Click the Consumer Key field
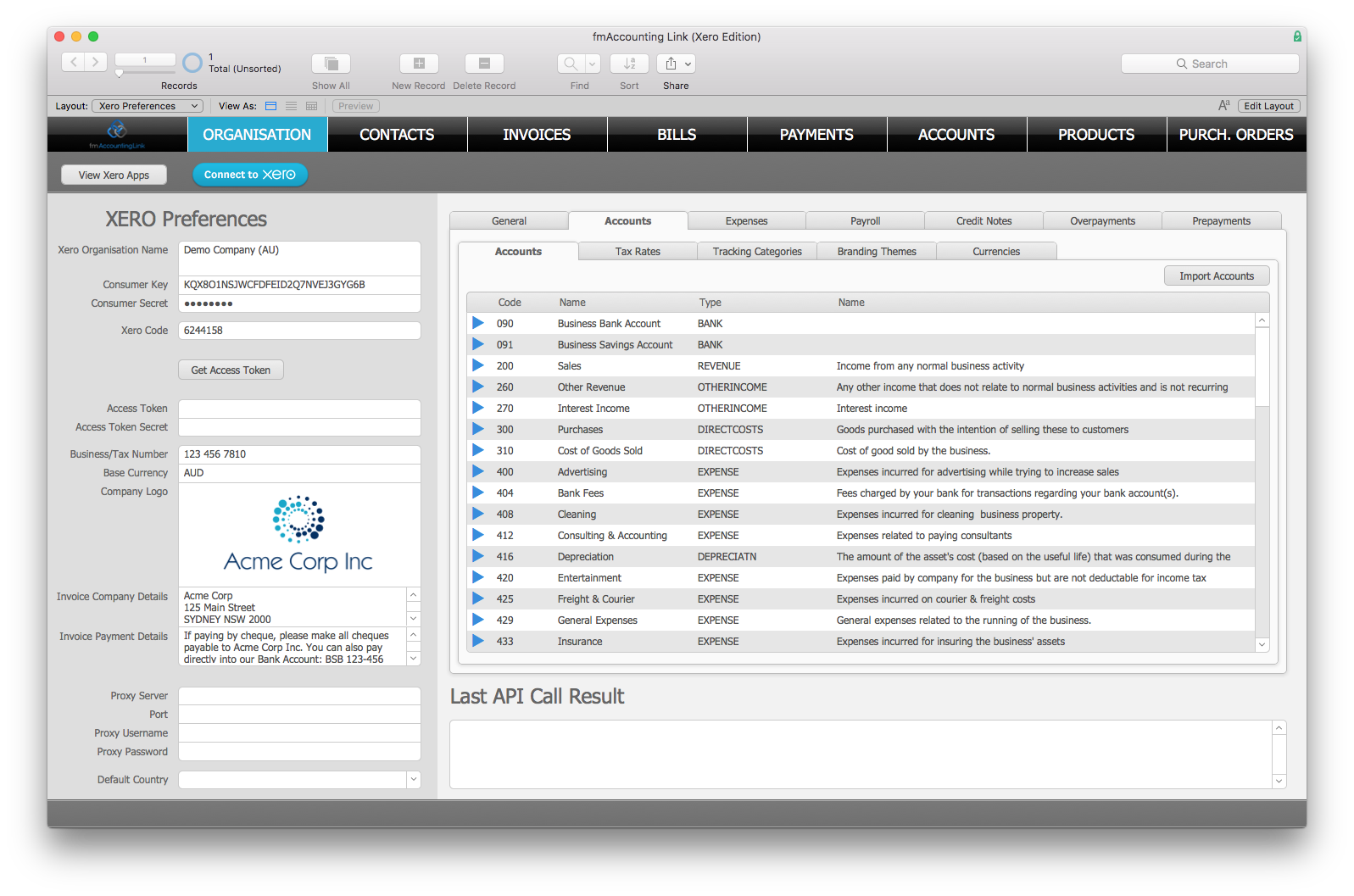The width and height of the screenshot is (1354, 896). [x=300, y=285]
